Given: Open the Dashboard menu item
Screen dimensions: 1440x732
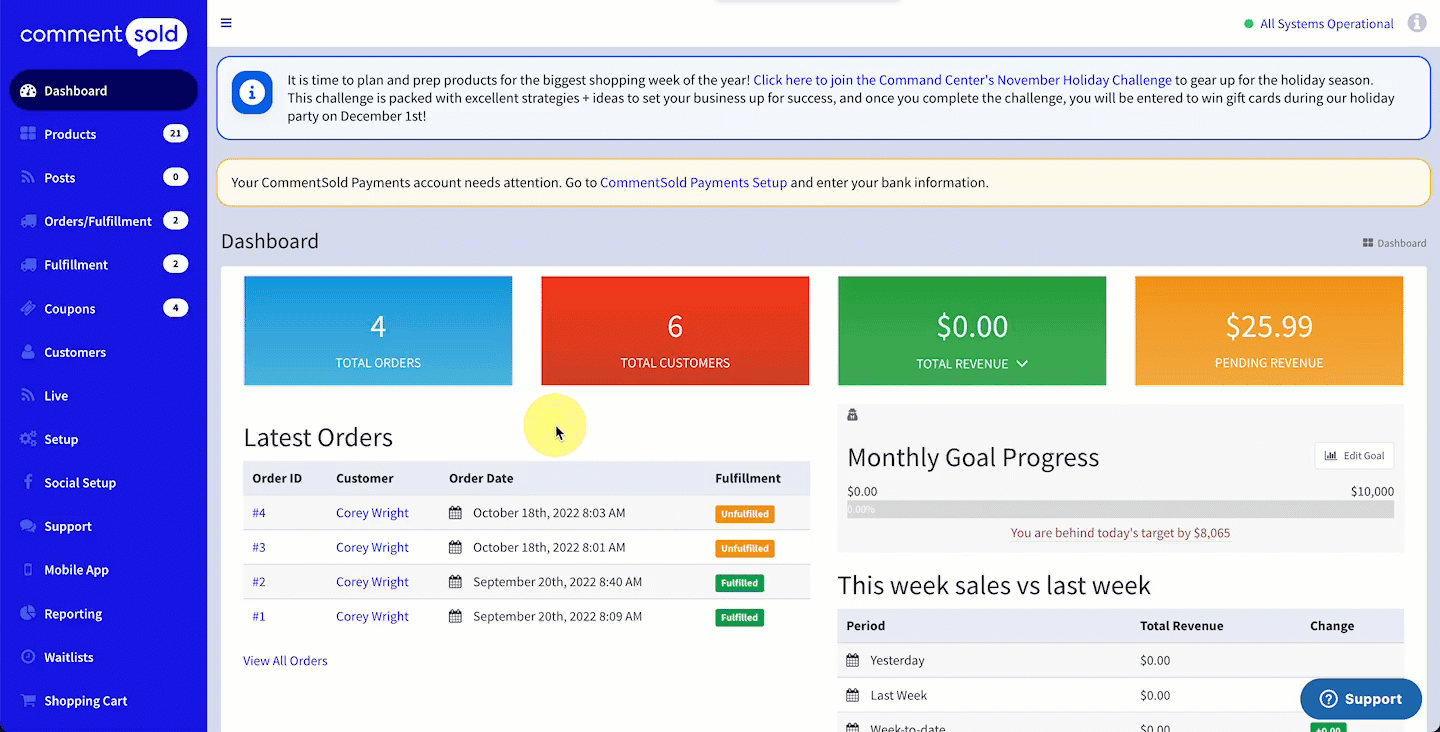Looking at the screenshot, I should (103, 91).
